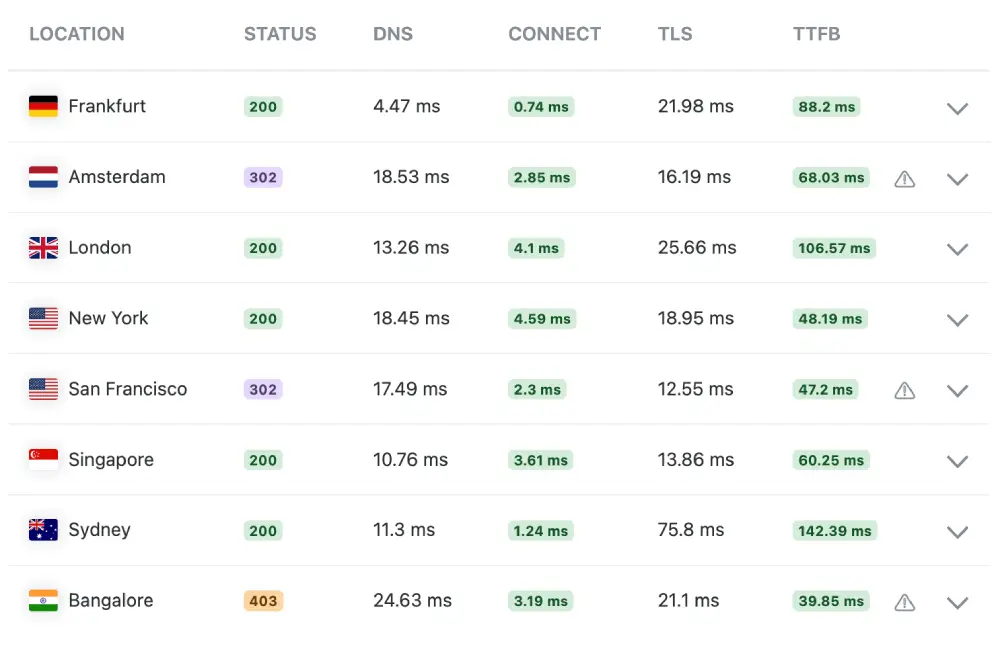Click the 0.74 ms connect badge for Frankfurt

540,107
